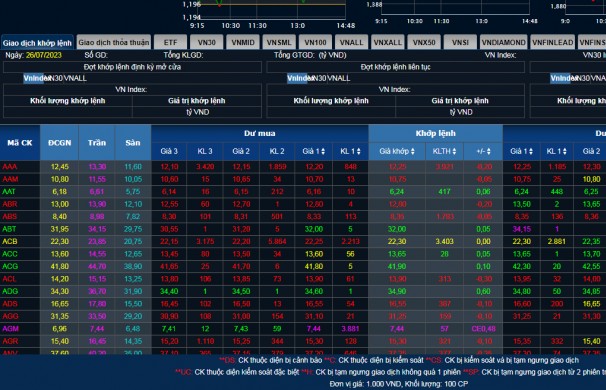Click the Mã CK column header
The height and width of the screenshot is (390, 606).
20,143
